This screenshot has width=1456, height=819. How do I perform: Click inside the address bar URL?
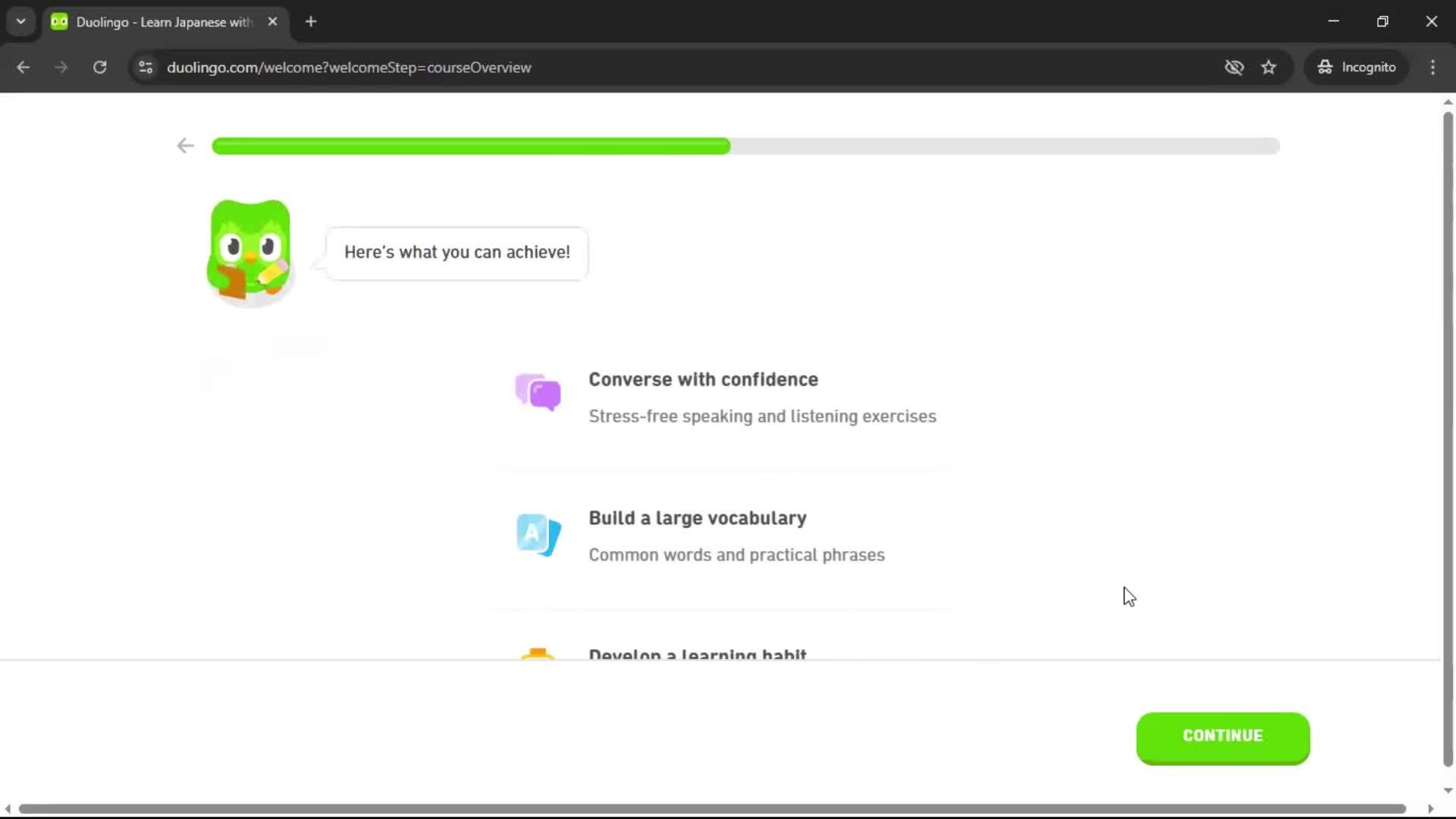(x=349, y=67)
